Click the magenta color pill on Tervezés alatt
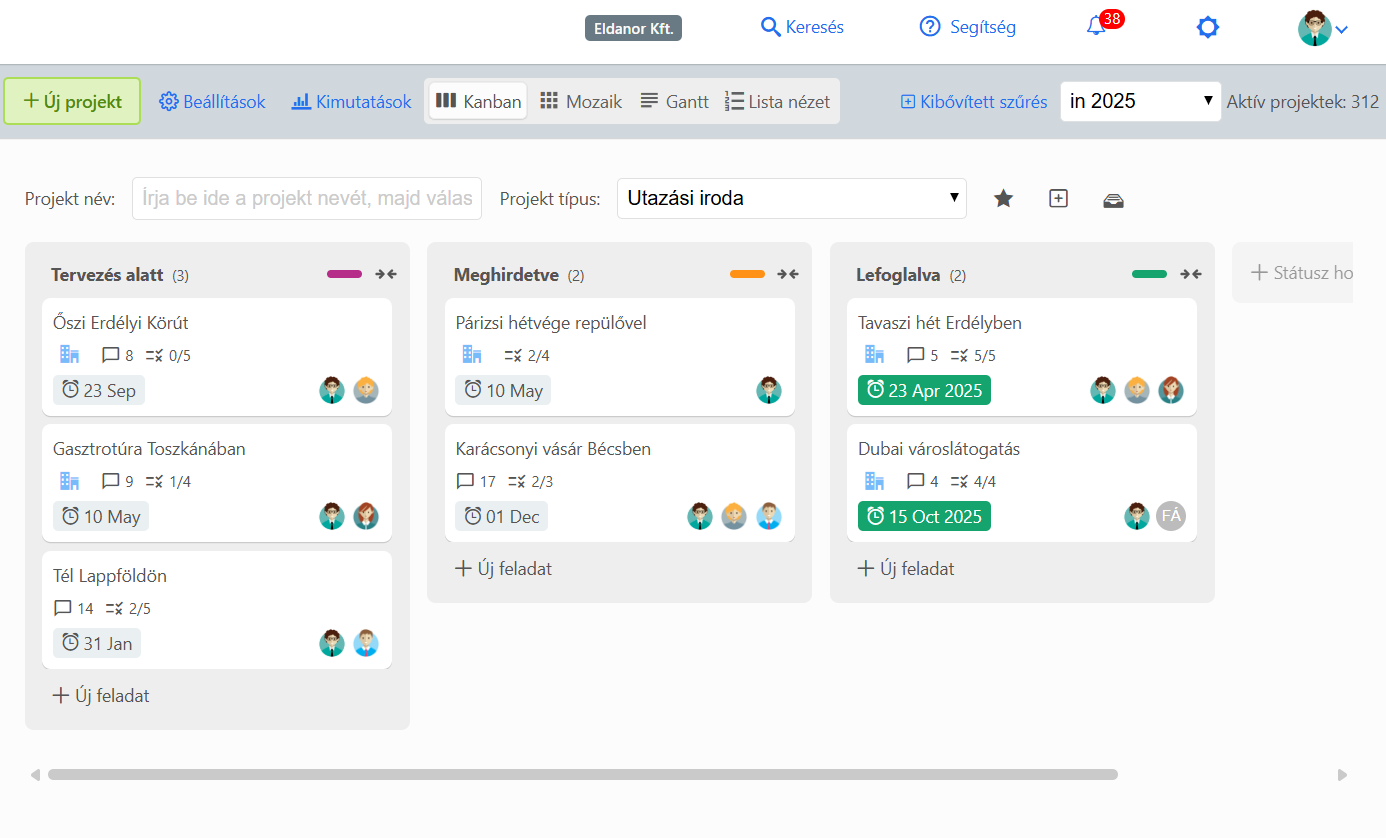Image resolution: width=1386 pixels, height=838 pixels. click(x=344, y=273)
